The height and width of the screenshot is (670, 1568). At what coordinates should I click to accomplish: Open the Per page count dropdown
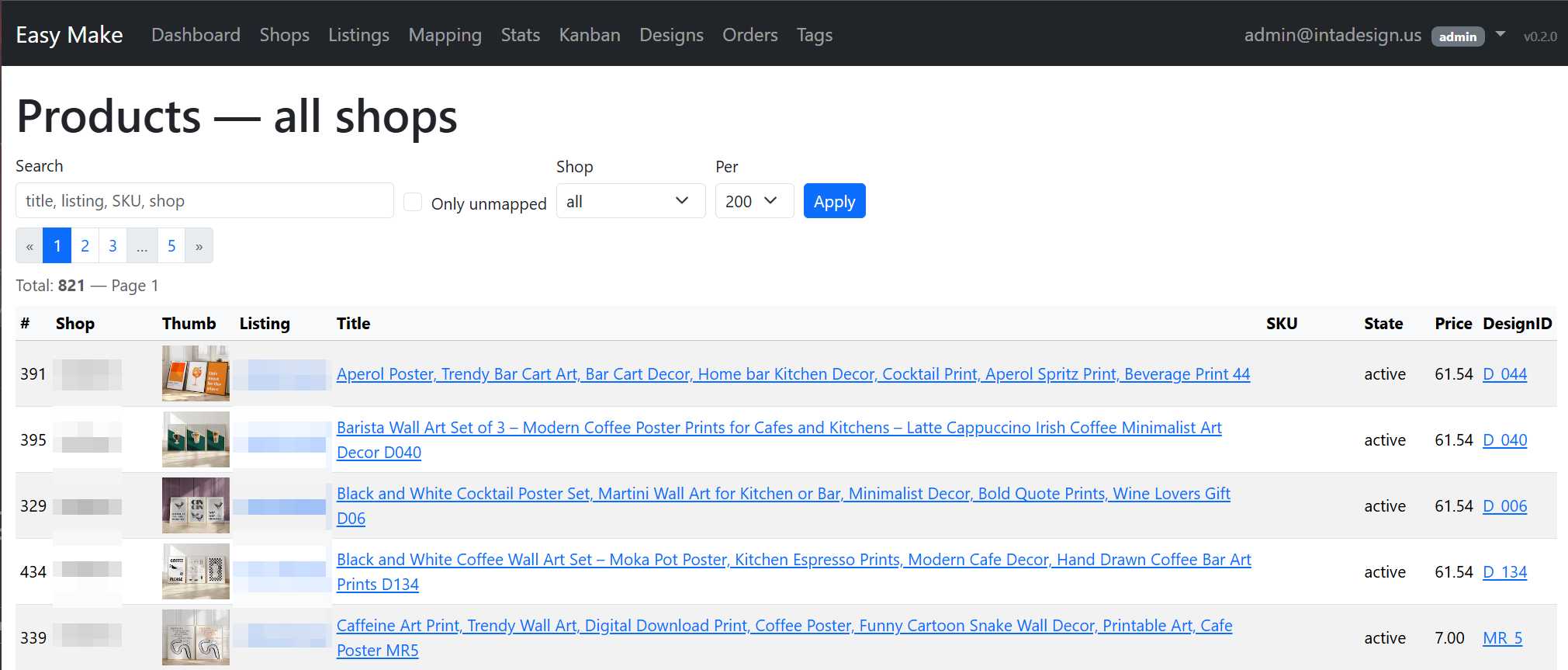(753, 201)
